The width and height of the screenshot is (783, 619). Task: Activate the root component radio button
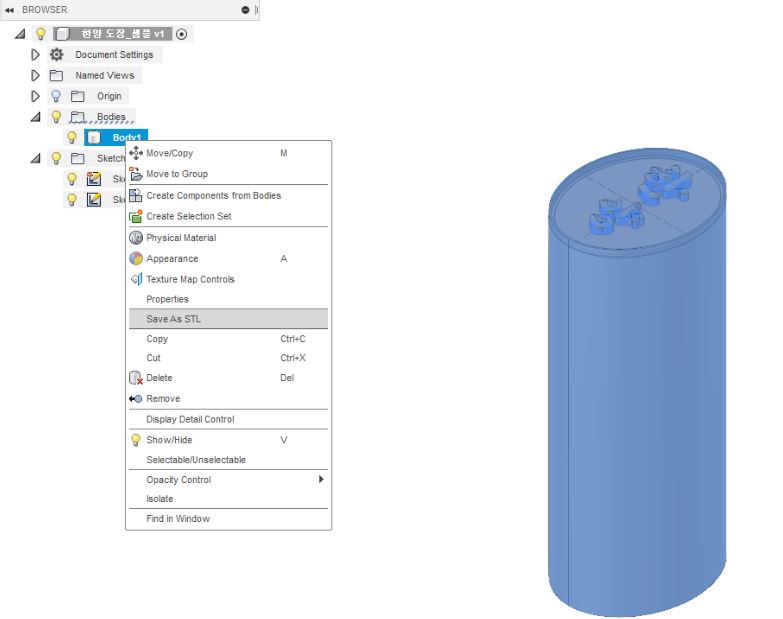coord(181,34)
